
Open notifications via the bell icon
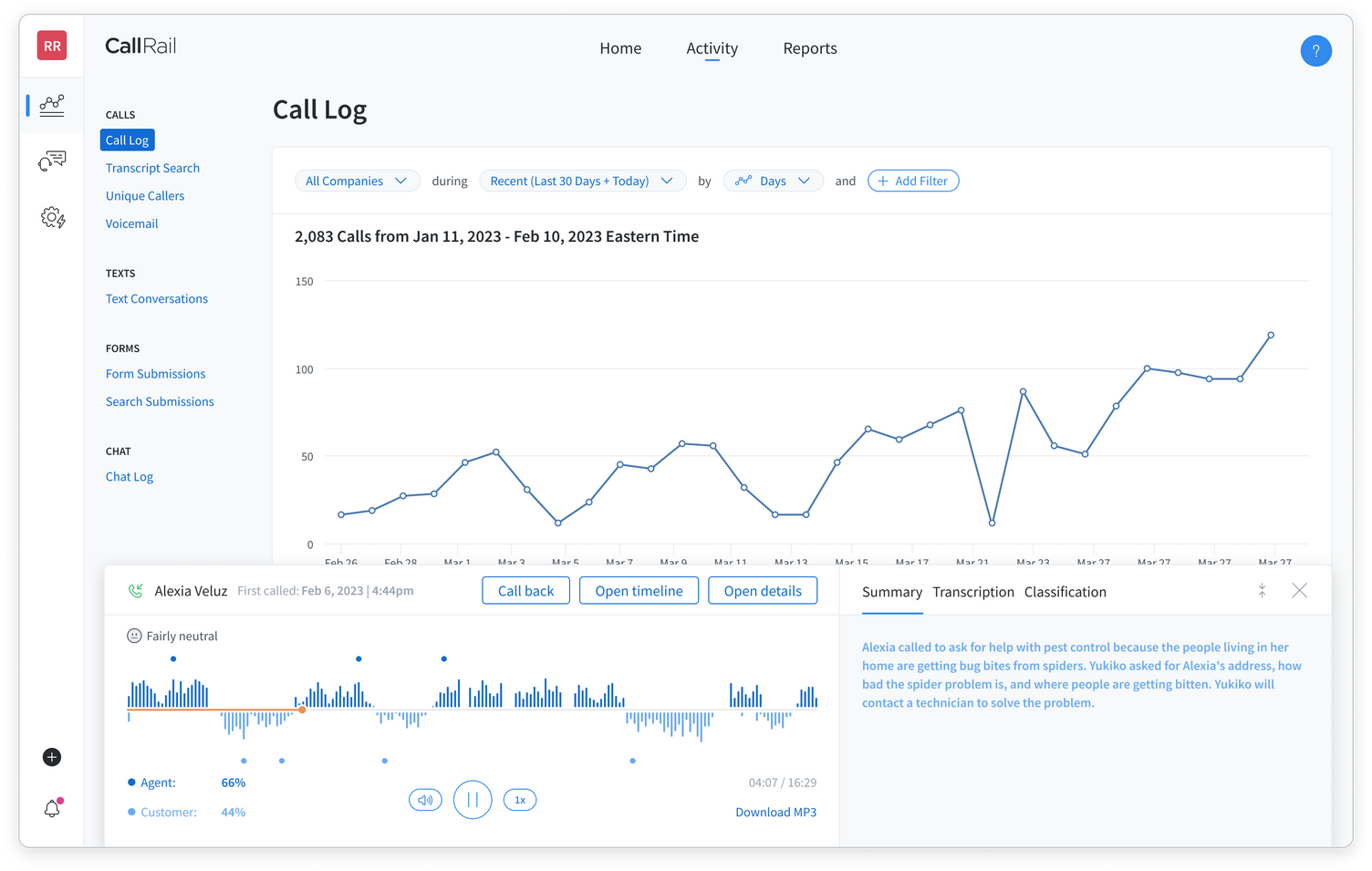(x=51, y=808)
